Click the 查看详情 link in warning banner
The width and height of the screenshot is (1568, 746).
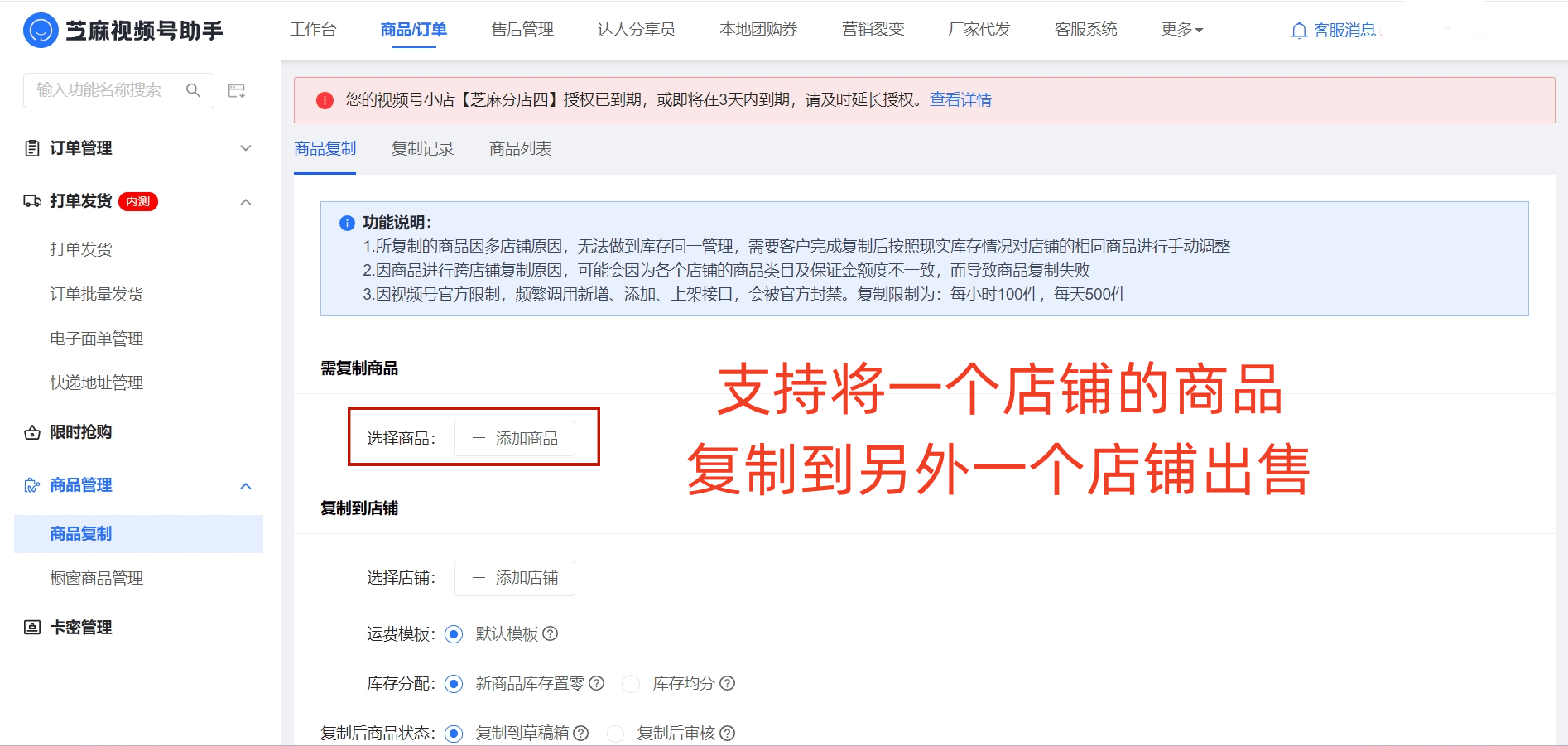pos(960,99)
